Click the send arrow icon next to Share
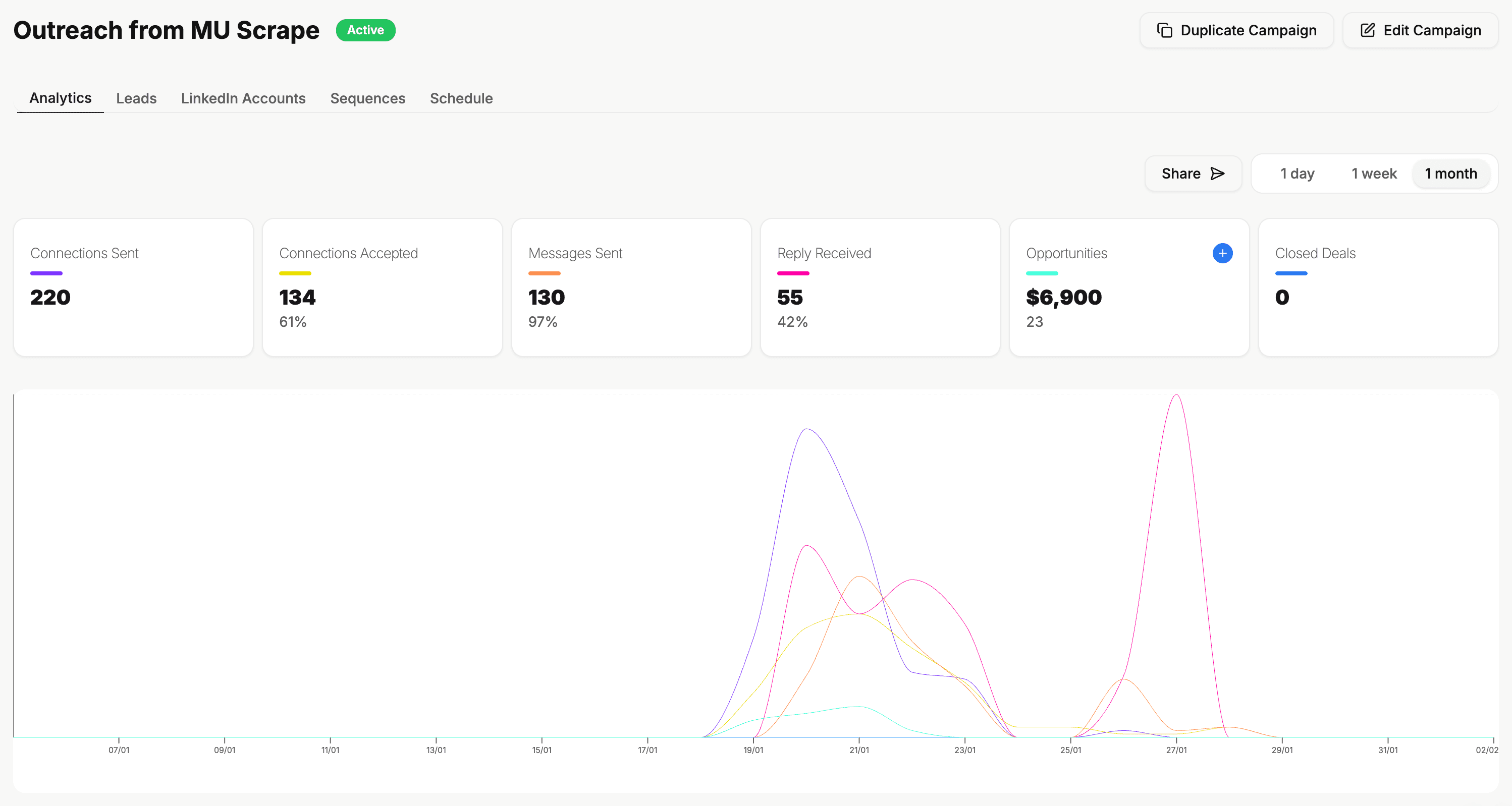 (1217, 174)
